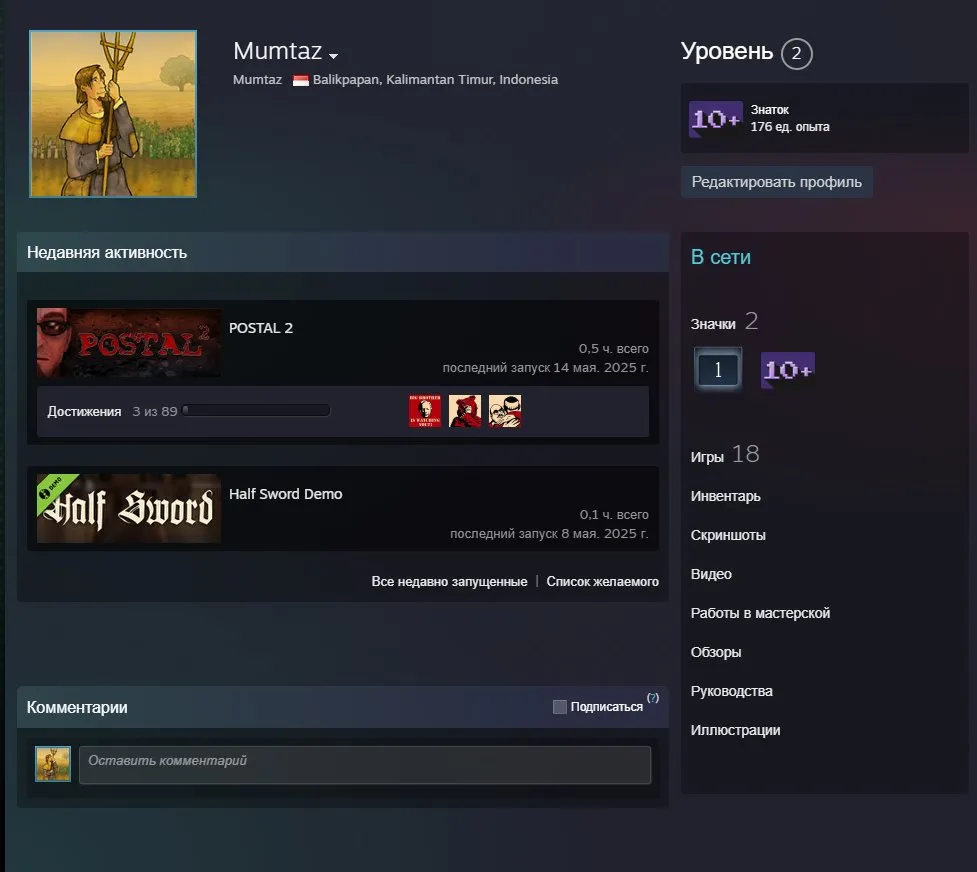Enable the Подписаться comments checkbox

click(x=560, y=707)
